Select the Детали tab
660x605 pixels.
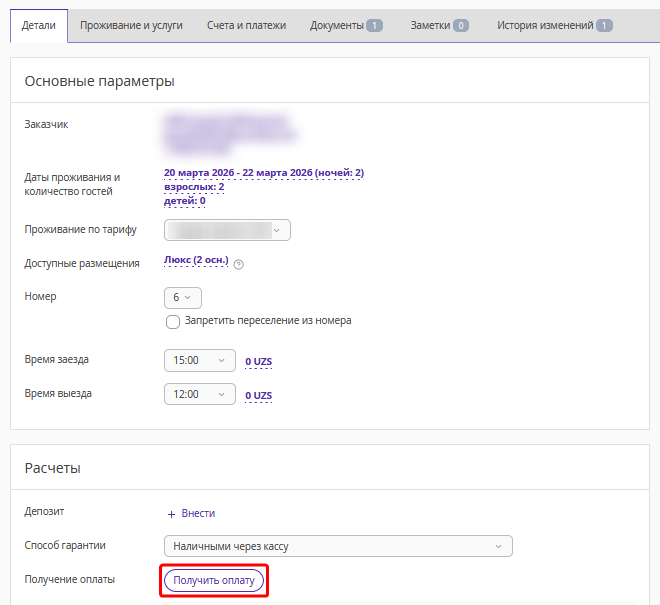click(39, 25)
